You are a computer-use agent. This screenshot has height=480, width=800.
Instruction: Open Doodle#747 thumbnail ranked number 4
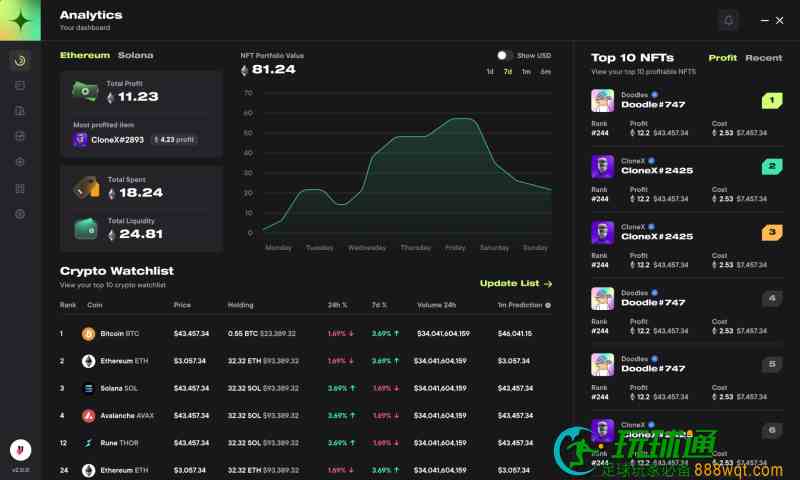pyautogui.click(x=603, y=298)
